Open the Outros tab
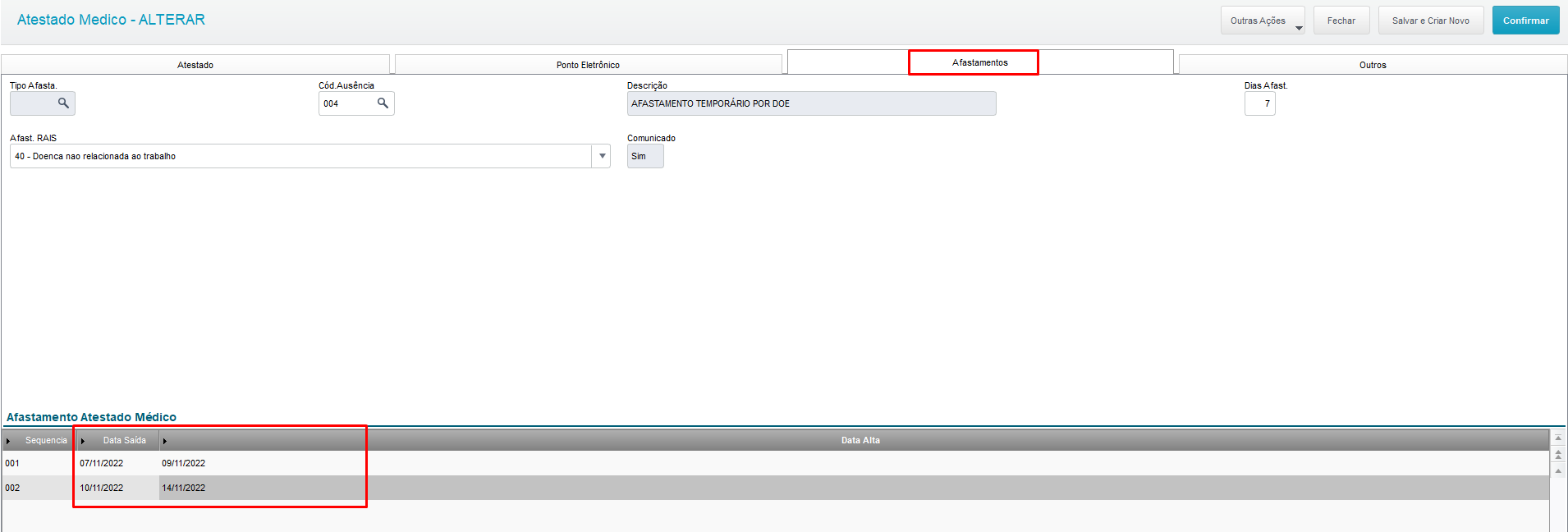The height and width of the screenshot is (532, 1568). (1373, 65)
